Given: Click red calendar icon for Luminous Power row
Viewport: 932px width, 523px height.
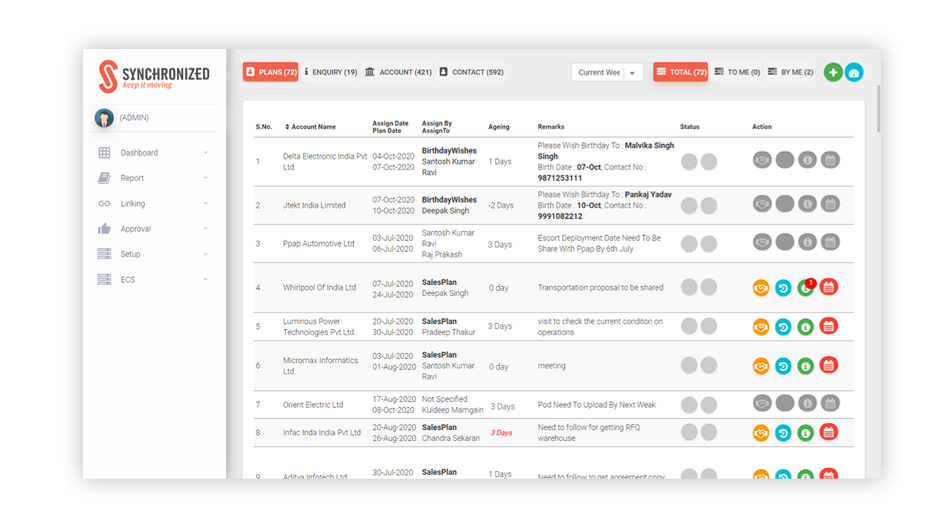Looking at the screenshot, I should (x=829, y=326).
